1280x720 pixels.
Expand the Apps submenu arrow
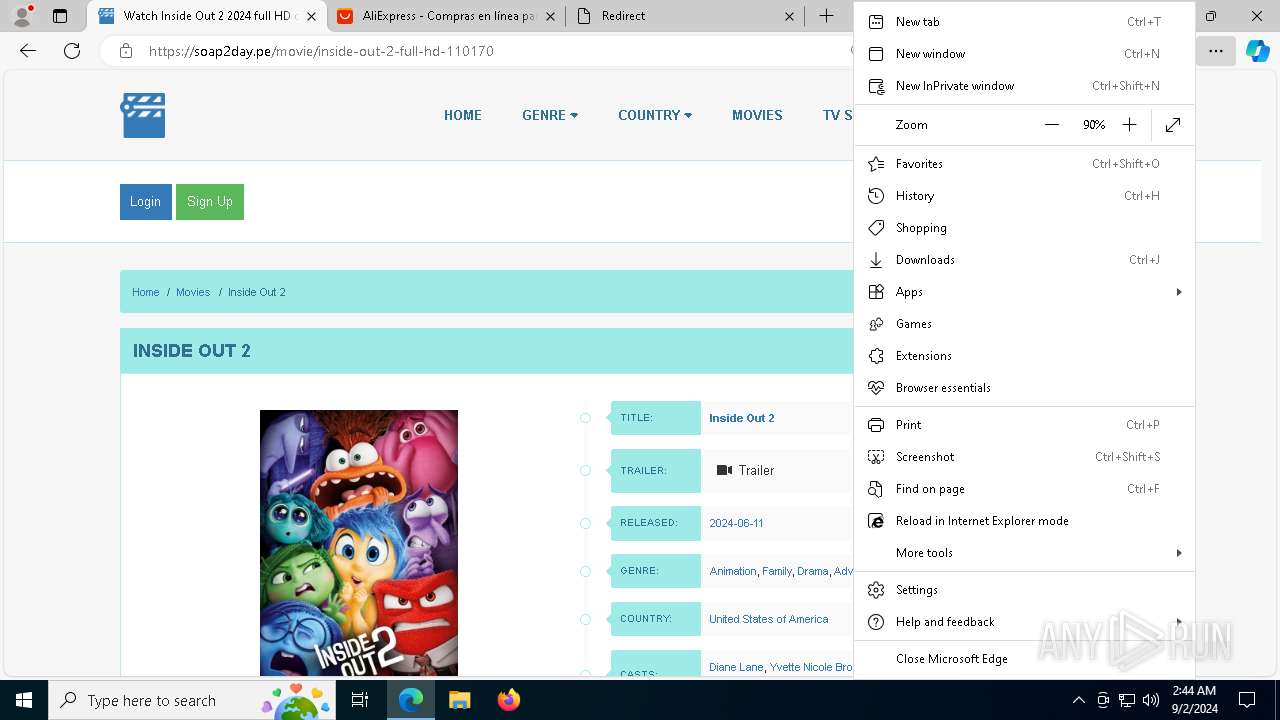click(x=1179, y=292)
